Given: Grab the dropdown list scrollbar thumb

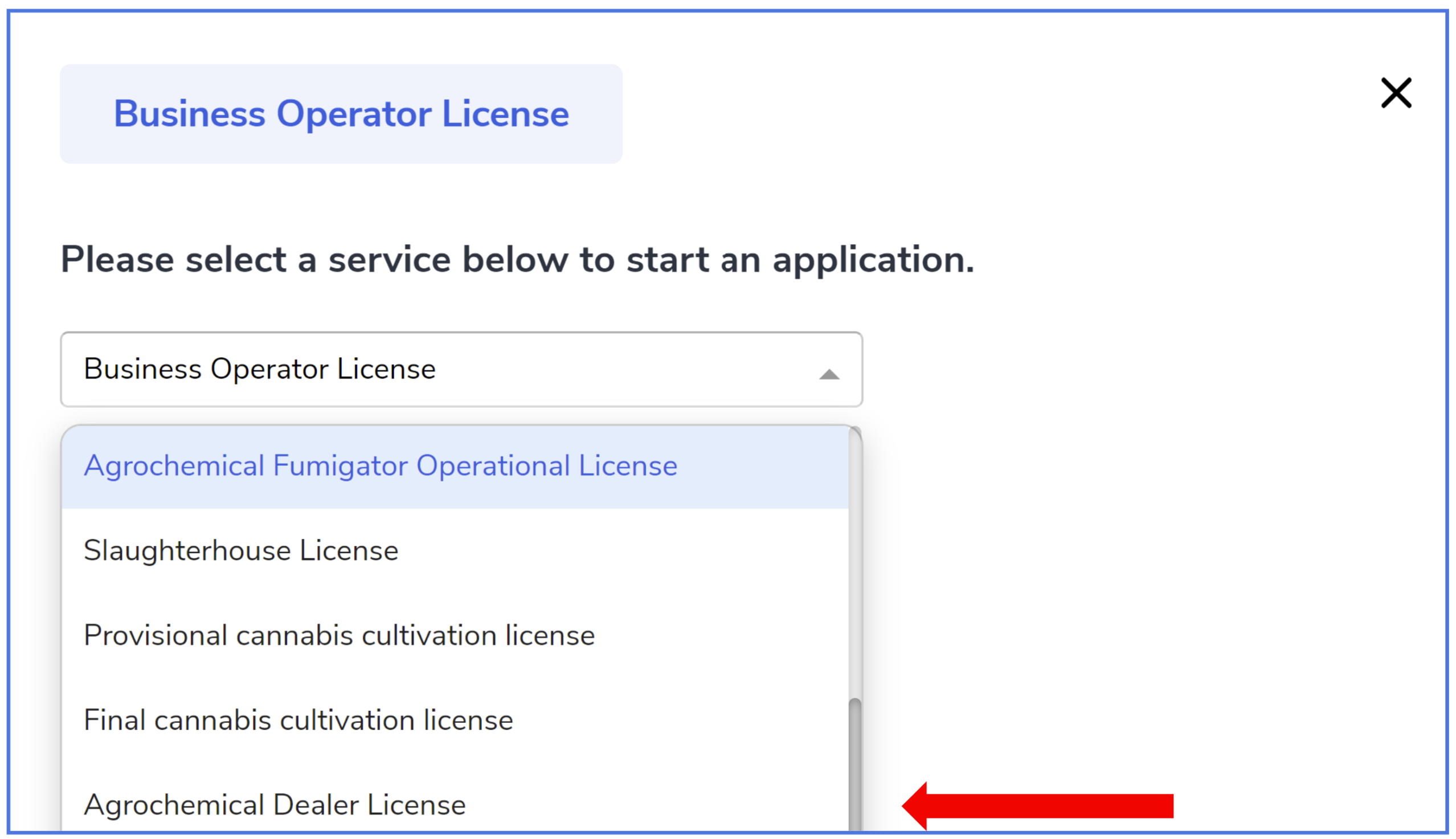Looking at the screenshot, I should pyautogui.click(x=855, y=767).
